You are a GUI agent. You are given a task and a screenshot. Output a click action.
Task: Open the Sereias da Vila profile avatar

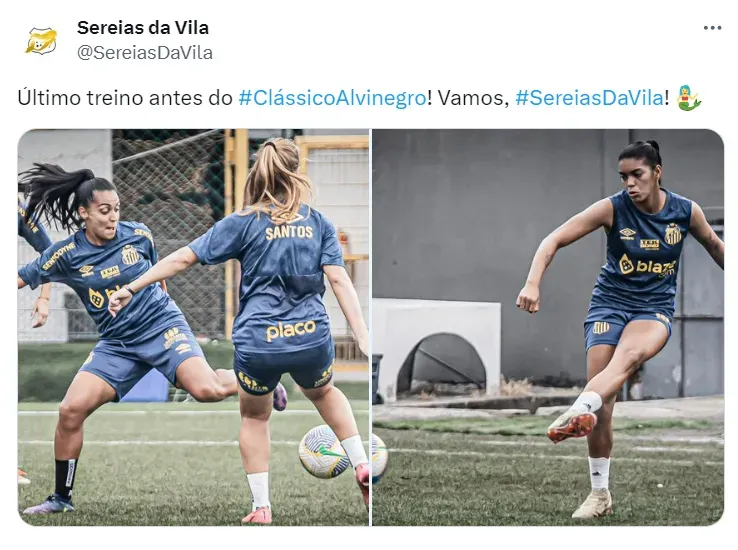(41, 41)
